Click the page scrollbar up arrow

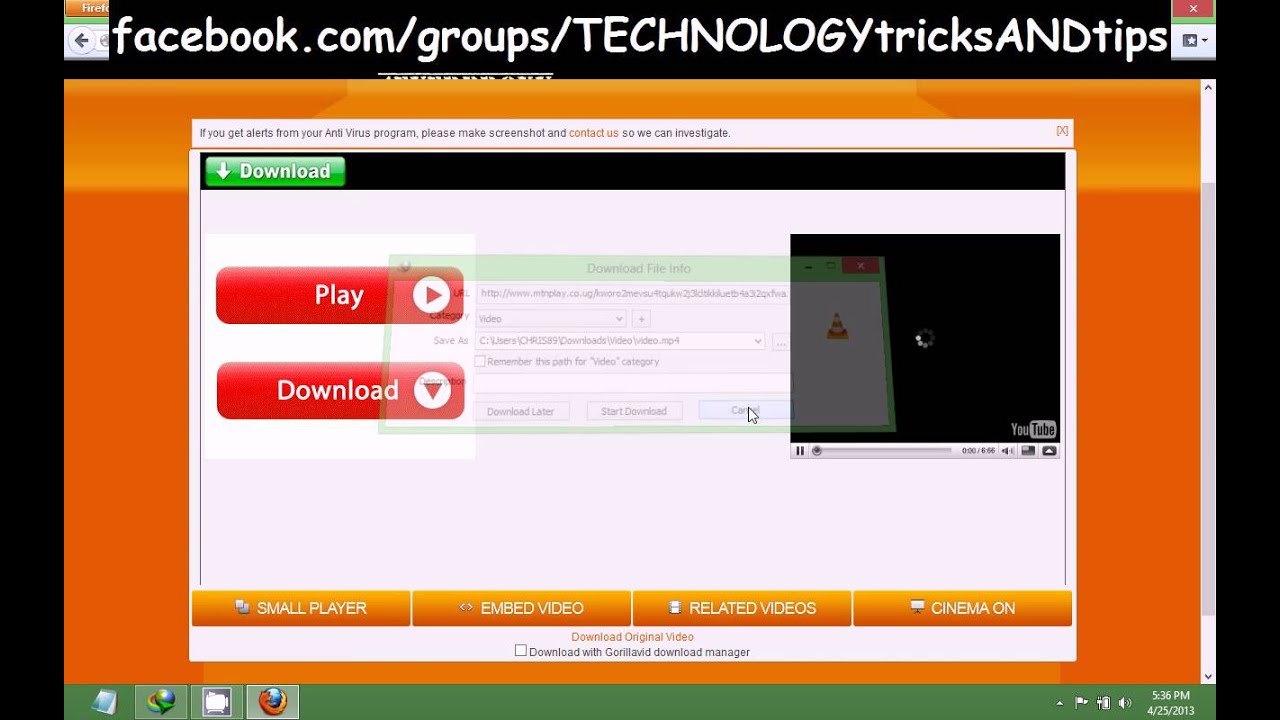point(1207,88)
